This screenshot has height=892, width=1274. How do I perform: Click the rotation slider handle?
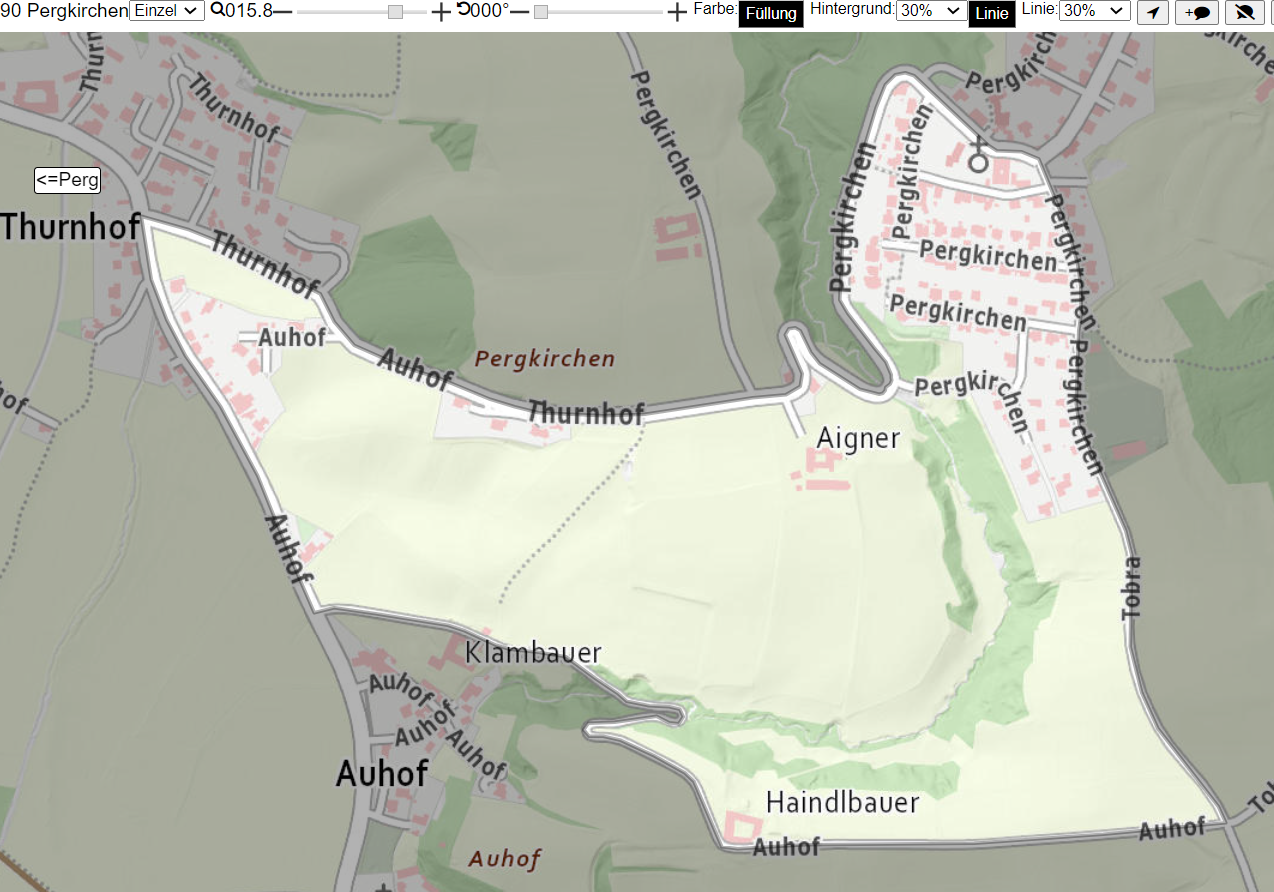[541, 11]
